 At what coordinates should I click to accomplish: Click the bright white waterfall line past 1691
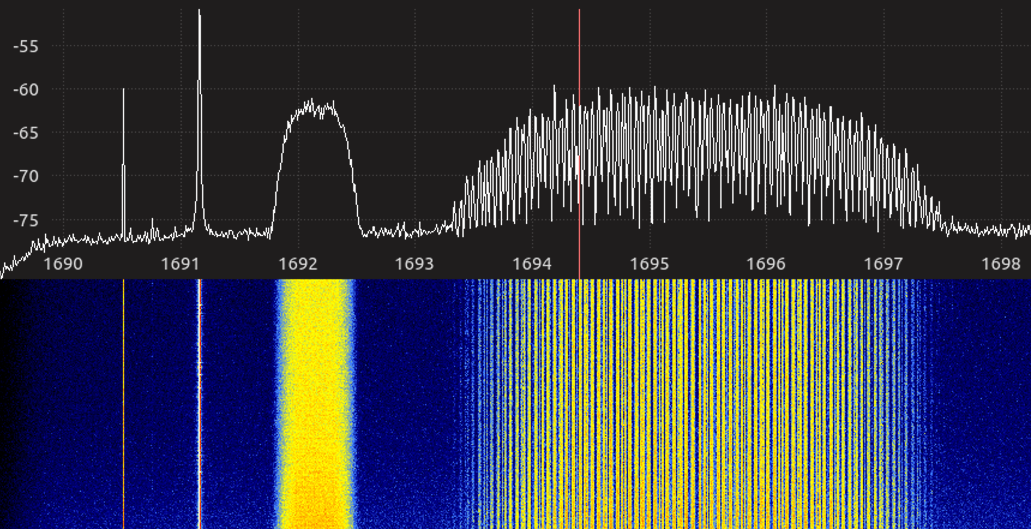199,404
